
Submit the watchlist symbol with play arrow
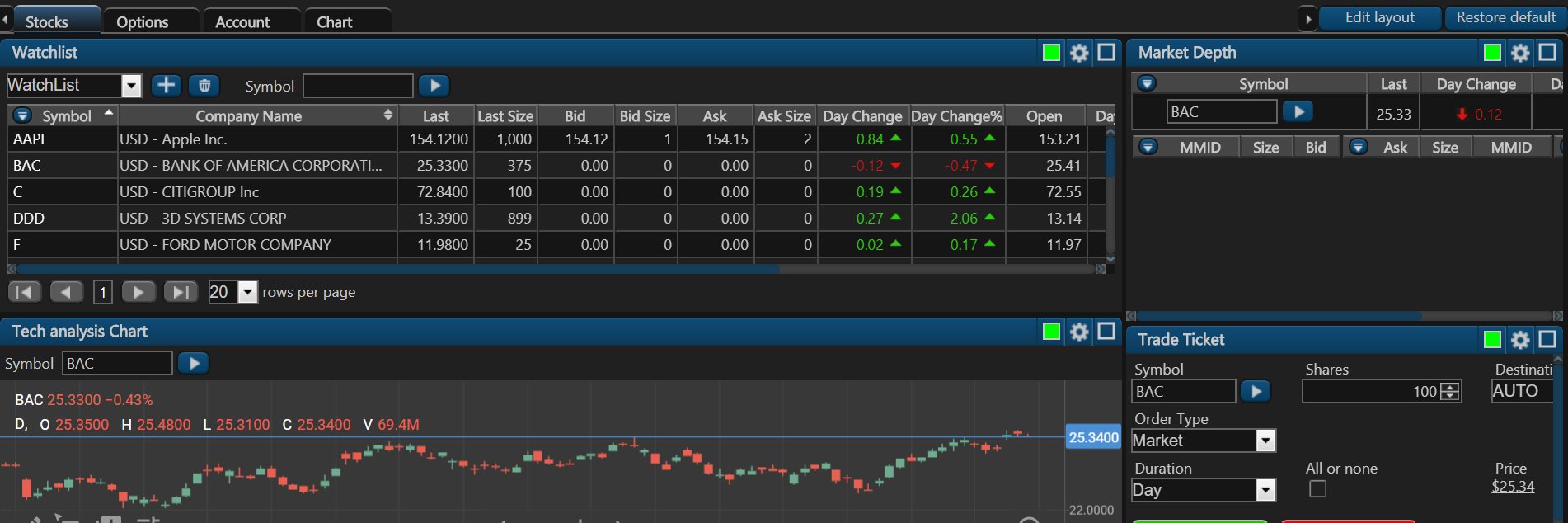point(434,85)
